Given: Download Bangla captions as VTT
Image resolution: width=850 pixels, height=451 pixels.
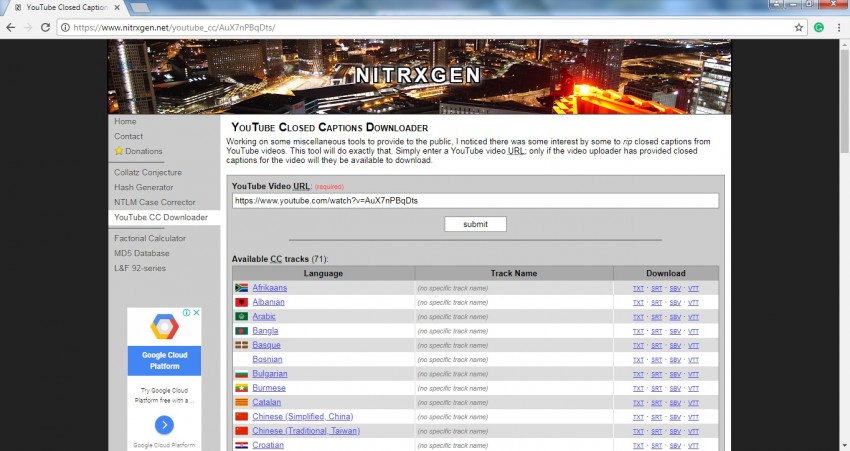Looking at the screenshot, I should coord(693,331).
